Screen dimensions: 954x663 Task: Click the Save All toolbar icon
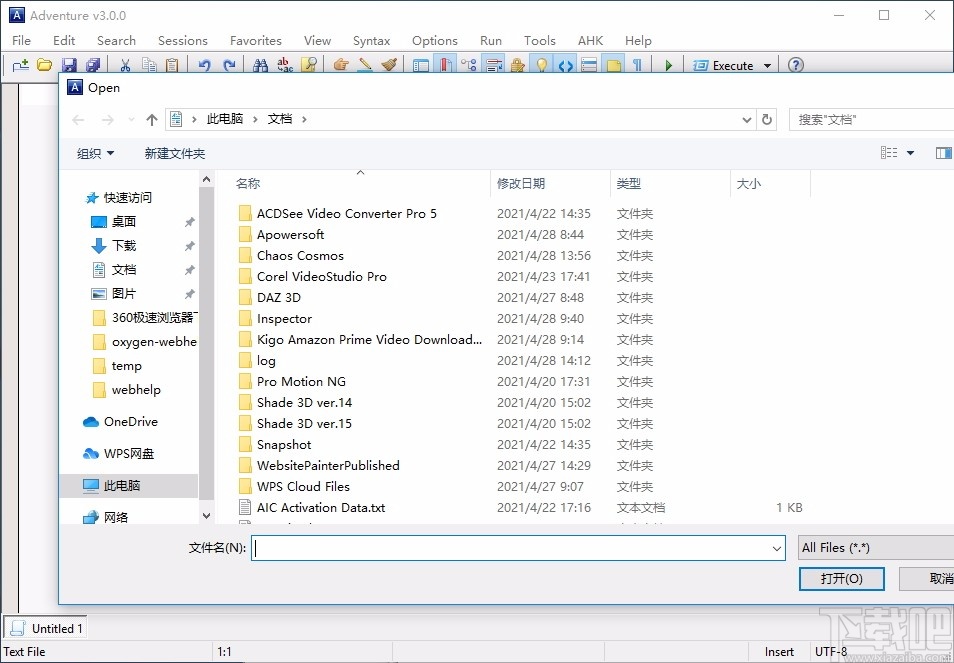92,64
